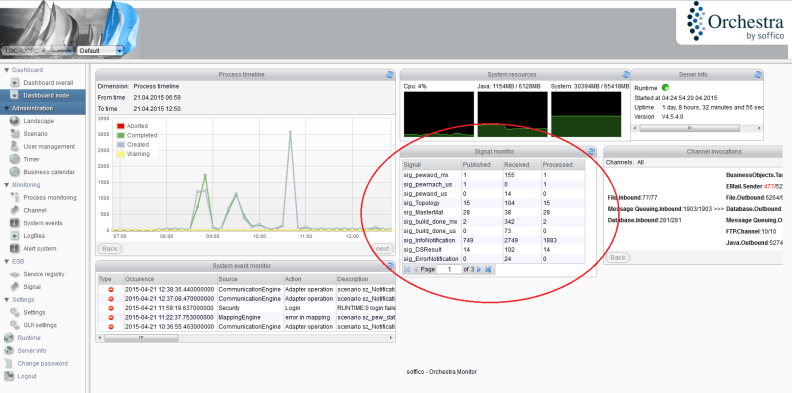Open Scenario in Administration section

click(x=35, y=134)
